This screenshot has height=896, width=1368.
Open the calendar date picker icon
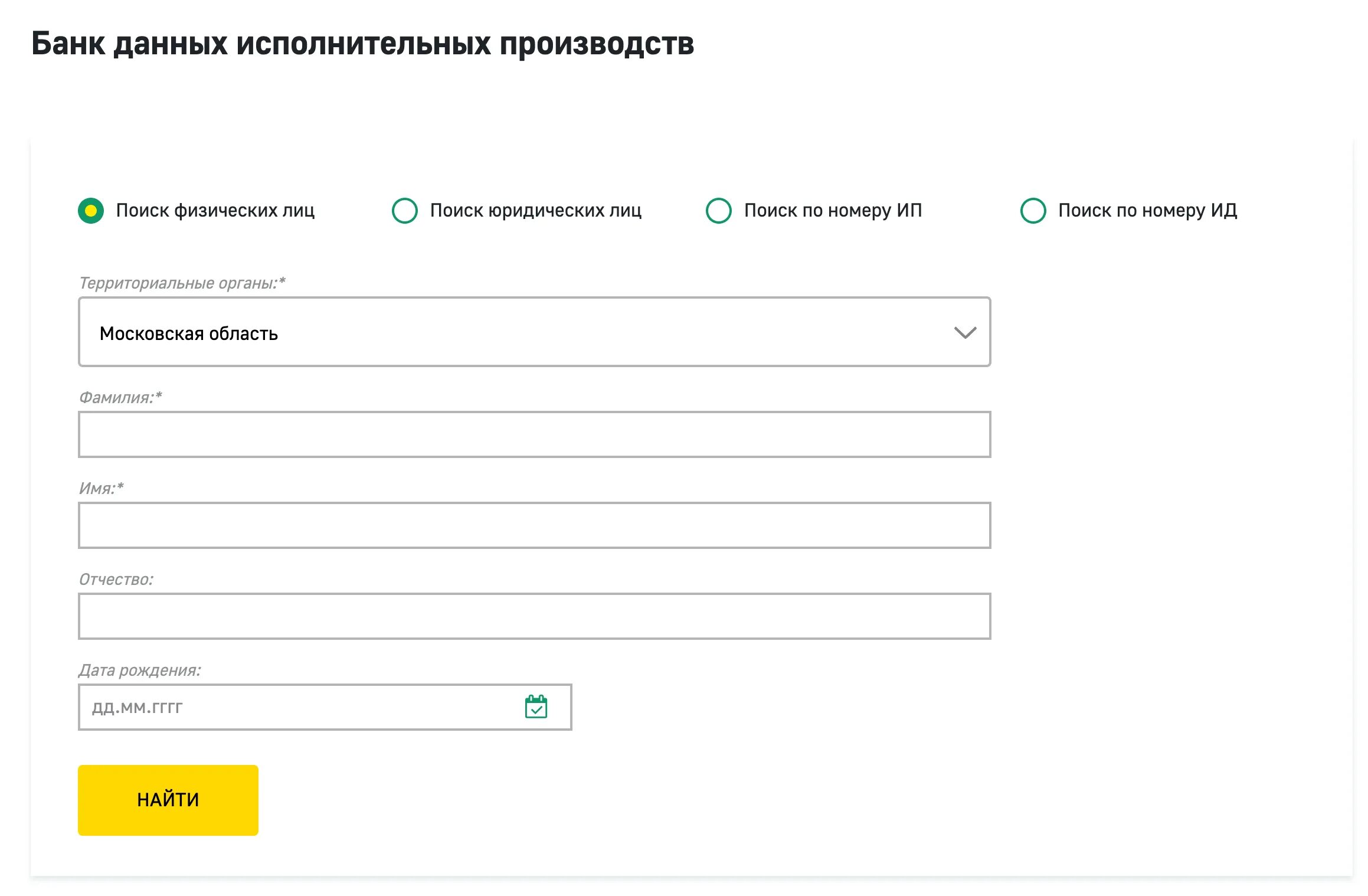[535, 707]
